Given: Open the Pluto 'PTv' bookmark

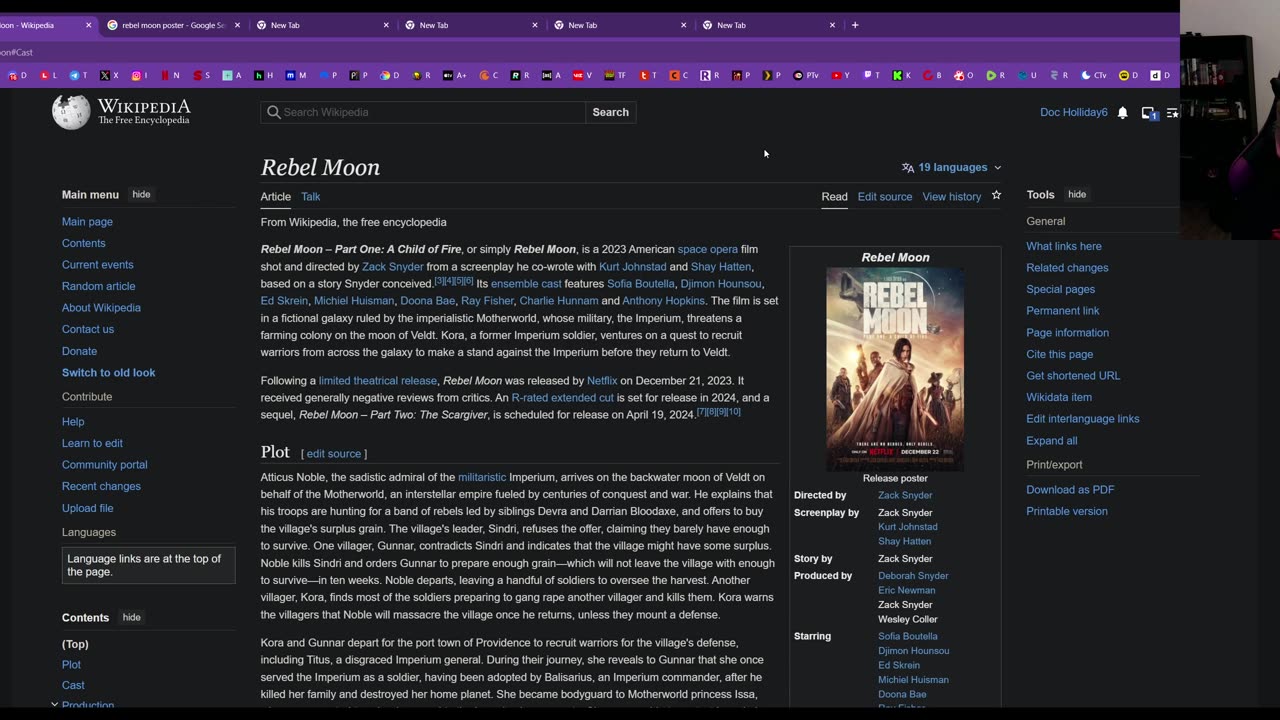Looking at the screenshot, I should click(806, 75).
